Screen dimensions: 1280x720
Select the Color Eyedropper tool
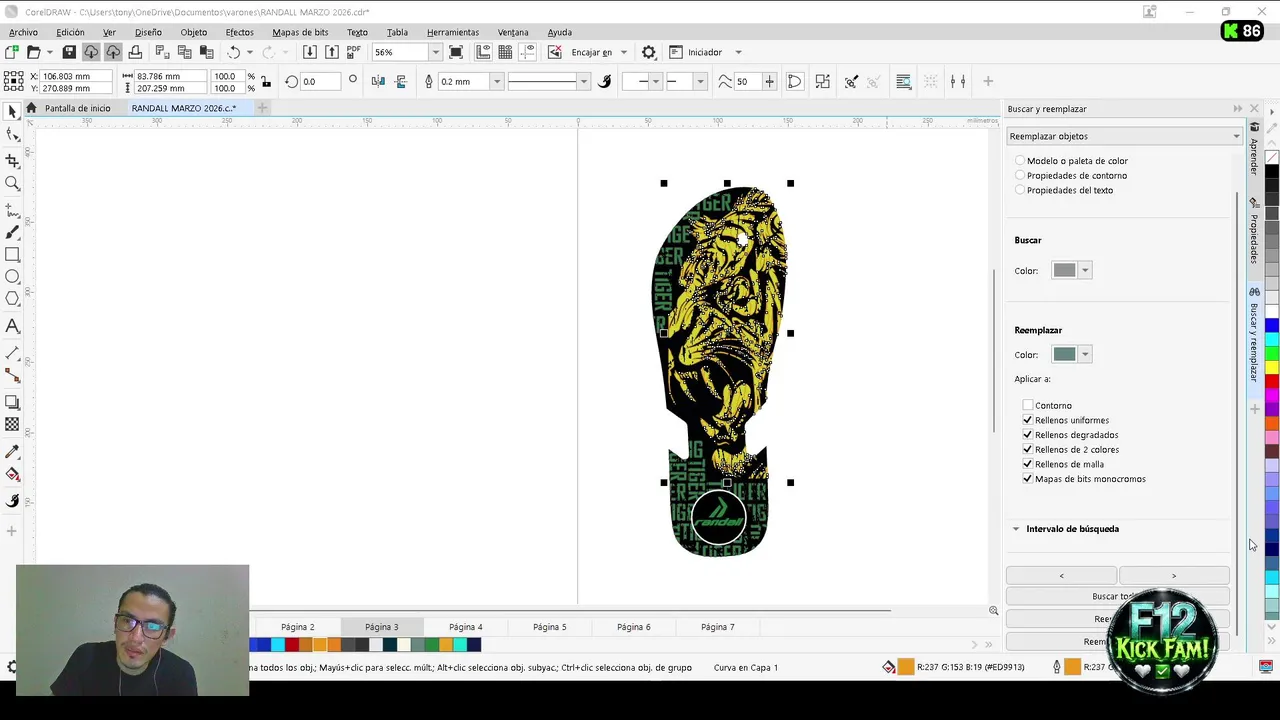tap(12, 452)
